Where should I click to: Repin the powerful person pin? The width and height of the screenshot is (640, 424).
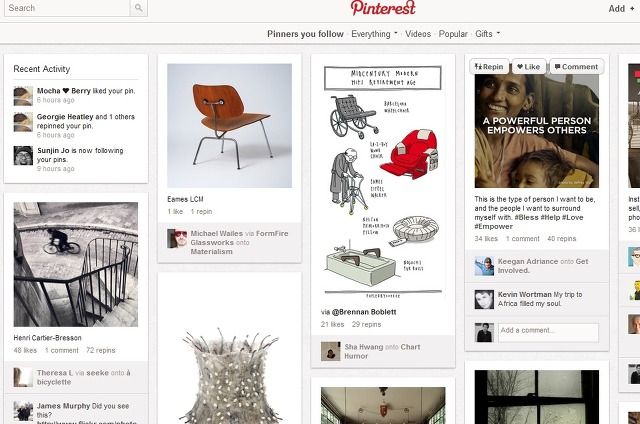pos(489,67)
